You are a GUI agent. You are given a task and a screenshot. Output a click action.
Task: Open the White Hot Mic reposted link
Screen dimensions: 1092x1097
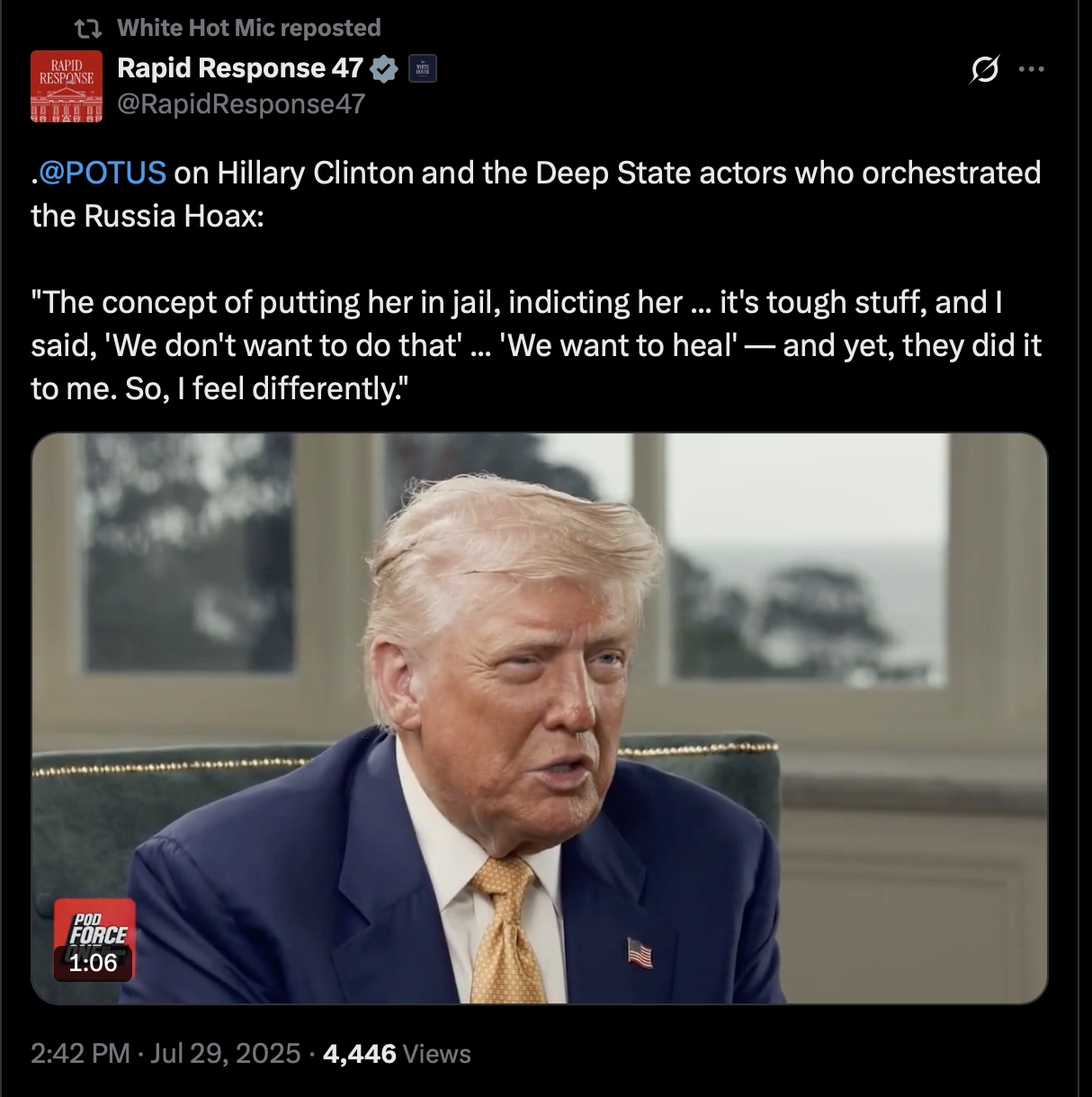point(249,28)
